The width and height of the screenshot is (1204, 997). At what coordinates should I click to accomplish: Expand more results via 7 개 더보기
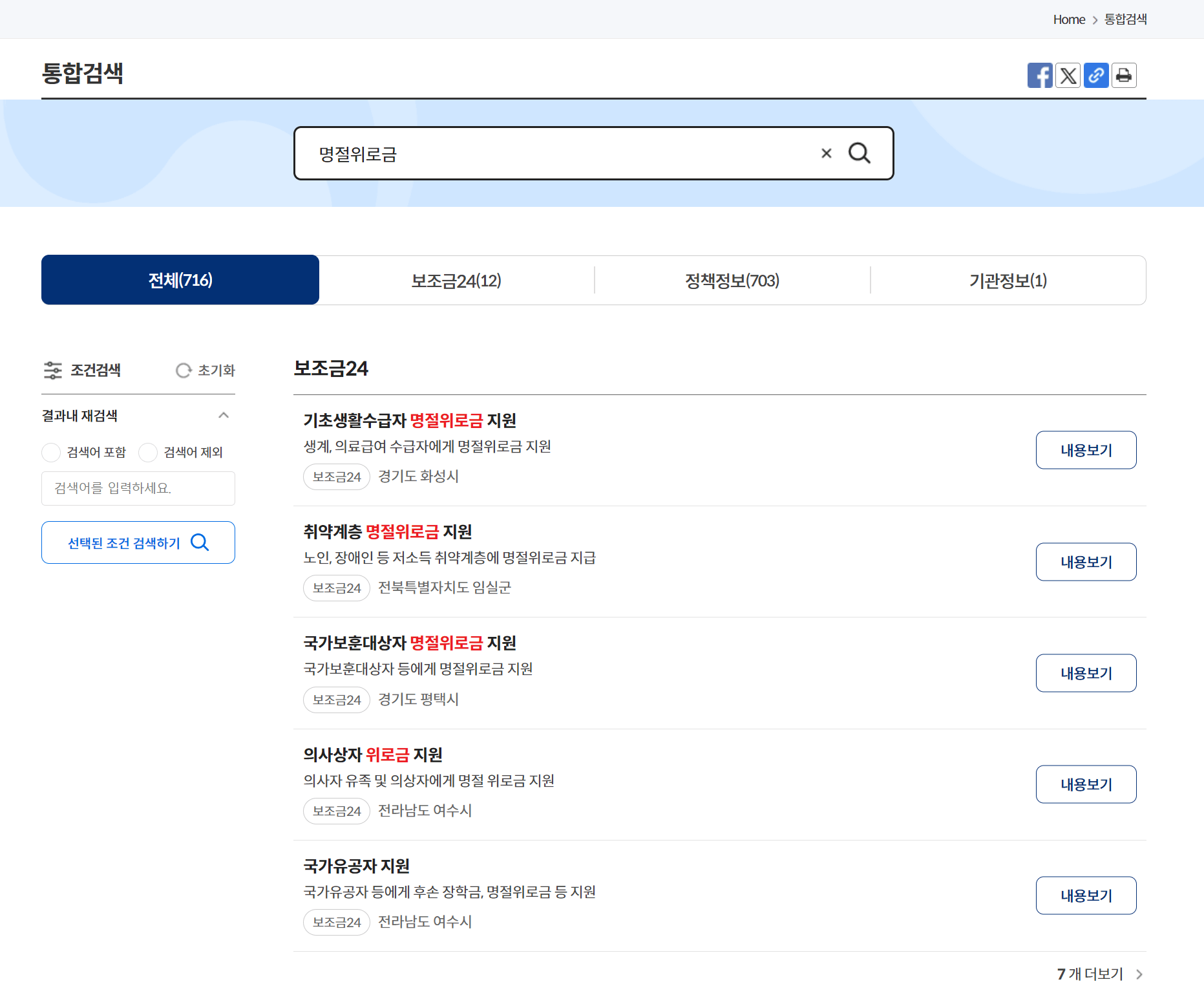(x=1090, y=974)
